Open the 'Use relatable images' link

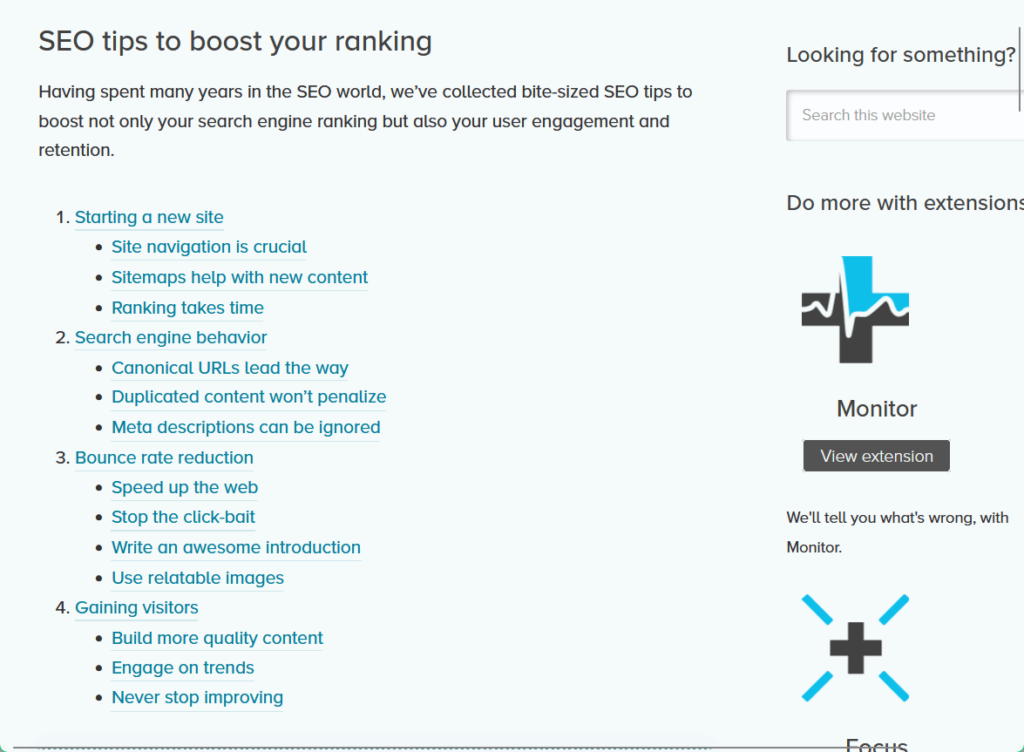[197, 578]
